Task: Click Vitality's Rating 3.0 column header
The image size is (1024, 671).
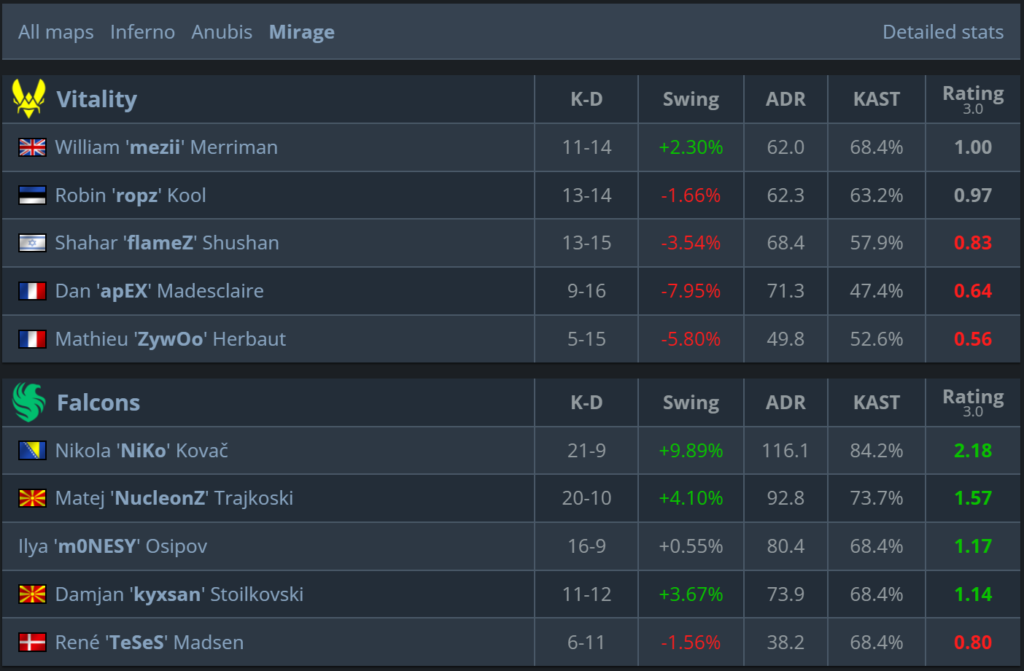Action: pos(972,99)
